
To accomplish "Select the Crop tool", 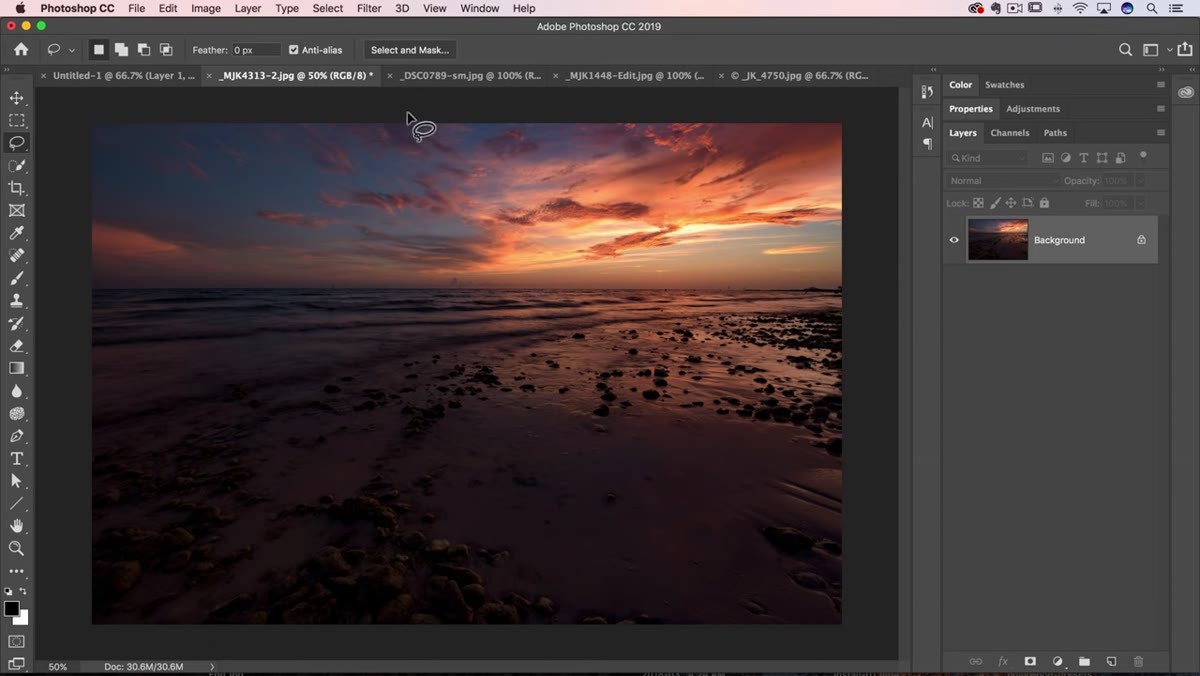I will tap(17, 188).
